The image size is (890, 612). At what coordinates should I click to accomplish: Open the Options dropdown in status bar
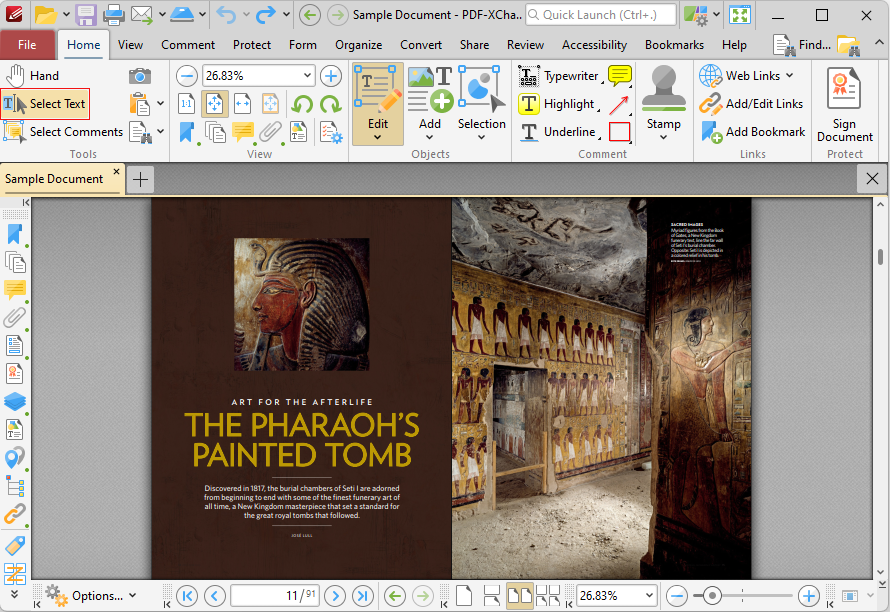tap(92, 596)
